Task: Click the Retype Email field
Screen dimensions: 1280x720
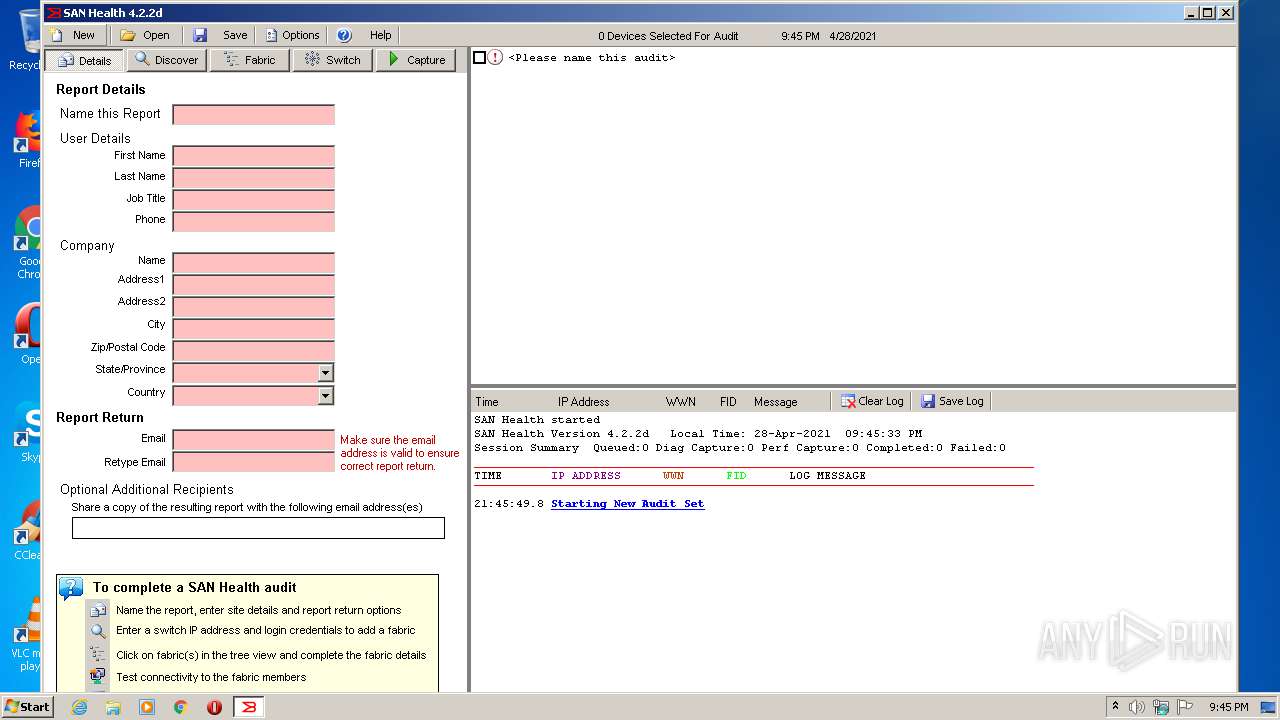Action: click(x=254, y=462)
